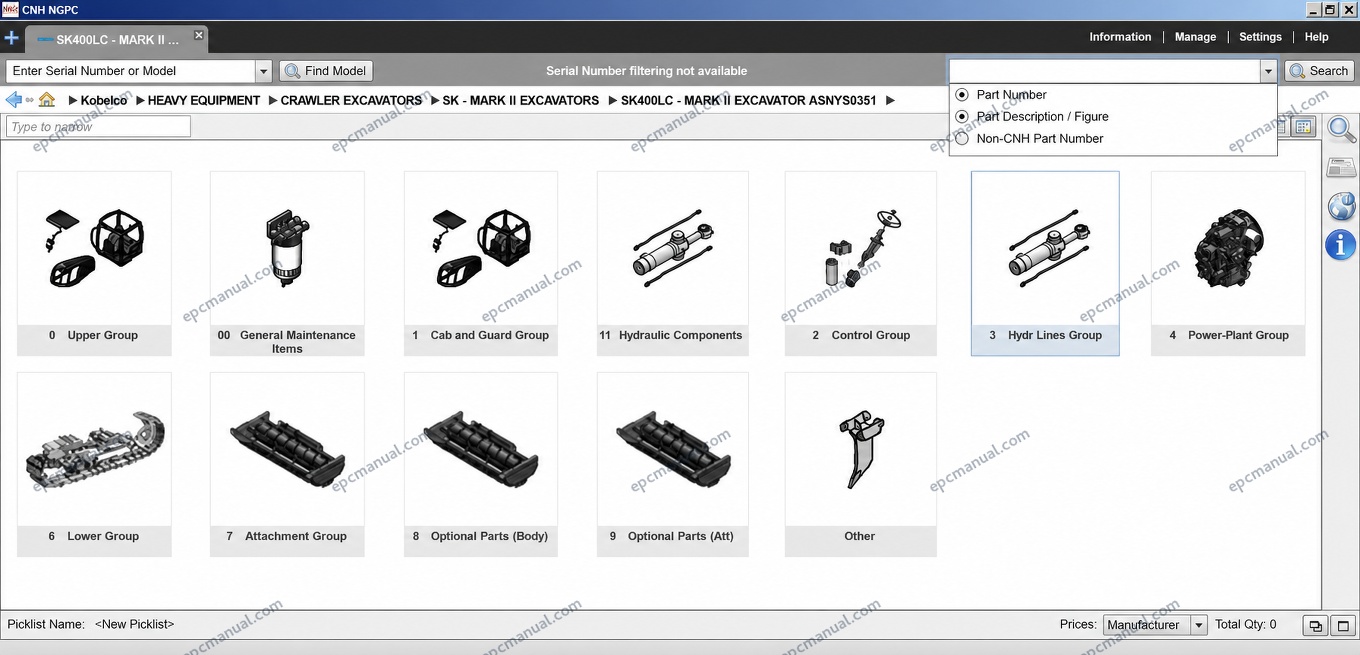Expand the arrow after ASNYS0351 breadcrumb
Screen dimensions: 1360x655
(x=890, y=101)
